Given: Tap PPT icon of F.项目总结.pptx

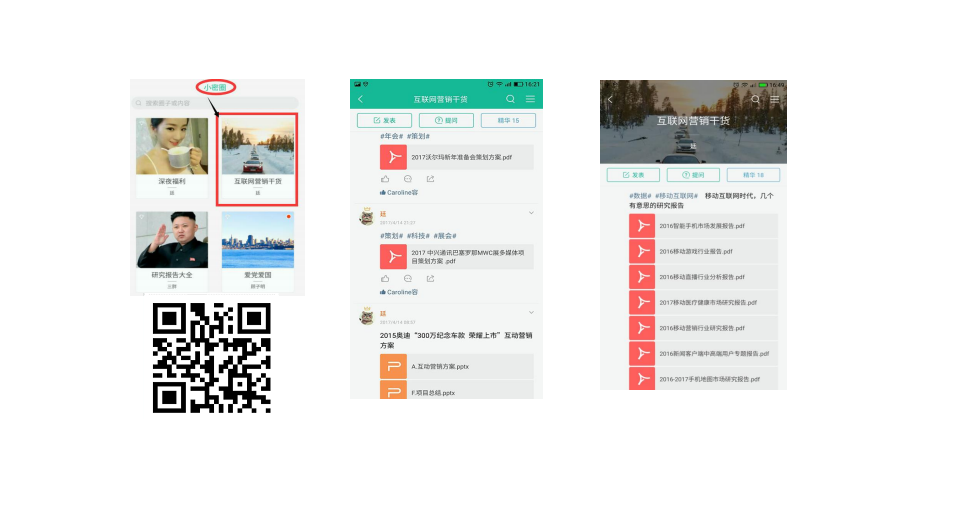Looking at the screenshot, I should [393, 390].
